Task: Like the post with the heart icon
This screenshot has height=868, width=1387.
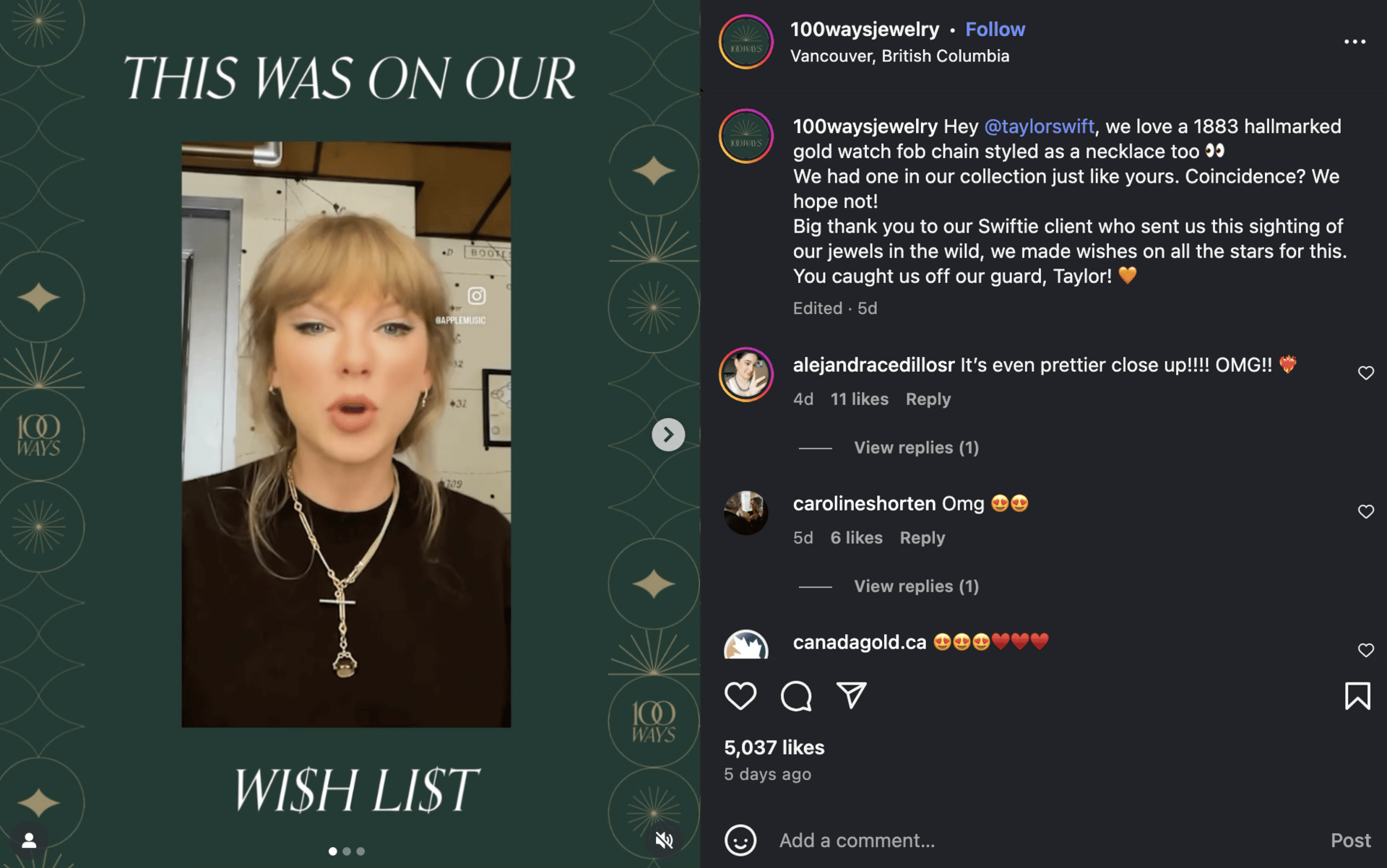Action: (740, 696)
